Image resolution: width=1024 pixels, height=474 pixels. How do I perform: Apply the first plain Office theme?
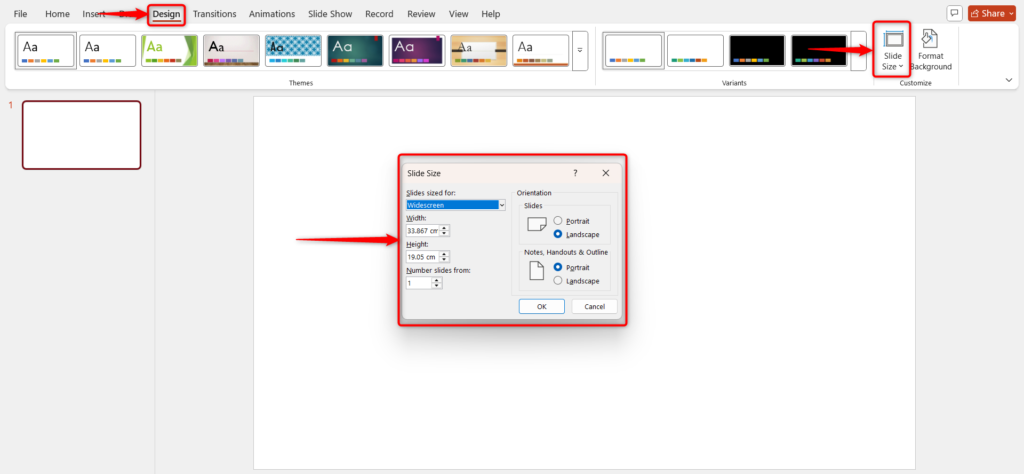pos(46,51)
